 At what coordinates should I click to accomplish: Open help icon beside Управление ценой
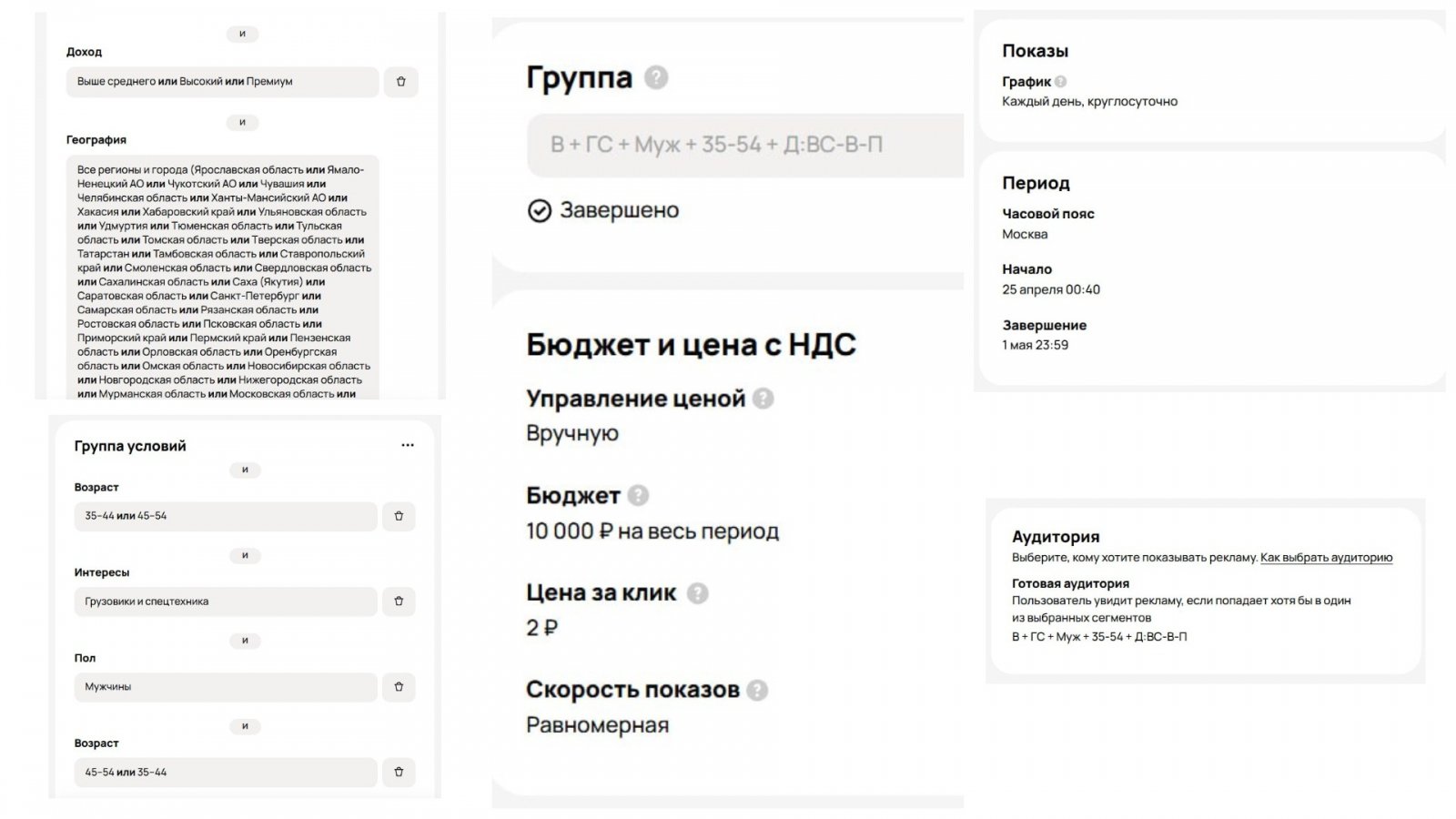[763, 399]
